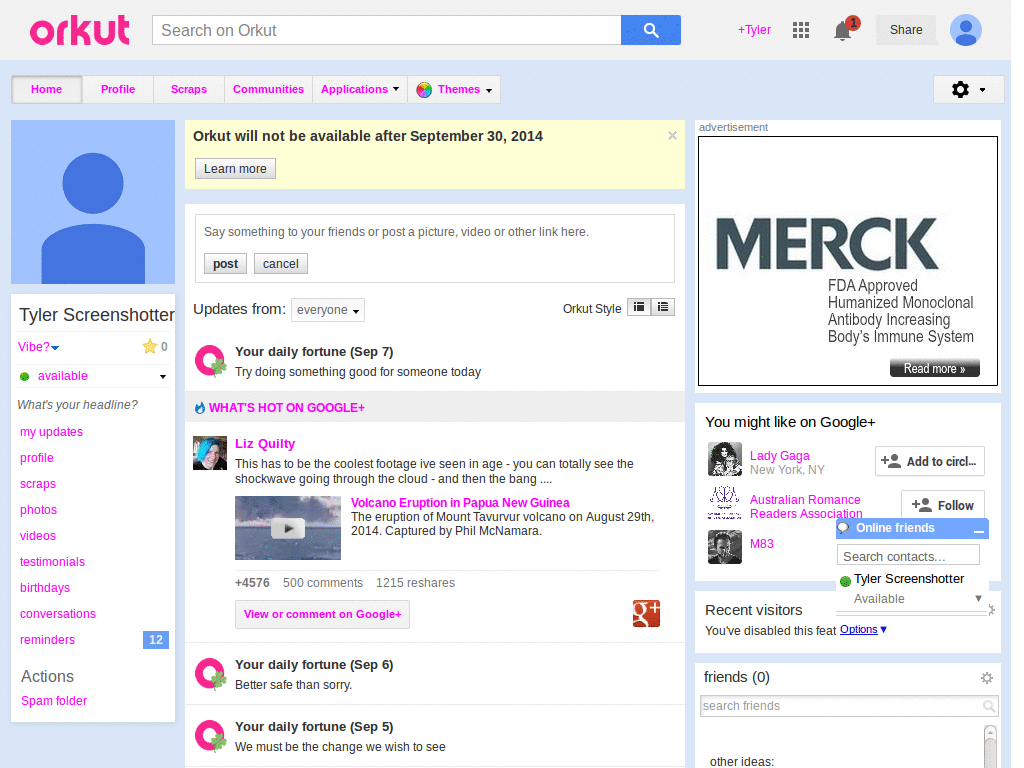Viewport: 1024px width, 768px height.
Task: Click M83's profile picture
Action: (x=724, y=547)
